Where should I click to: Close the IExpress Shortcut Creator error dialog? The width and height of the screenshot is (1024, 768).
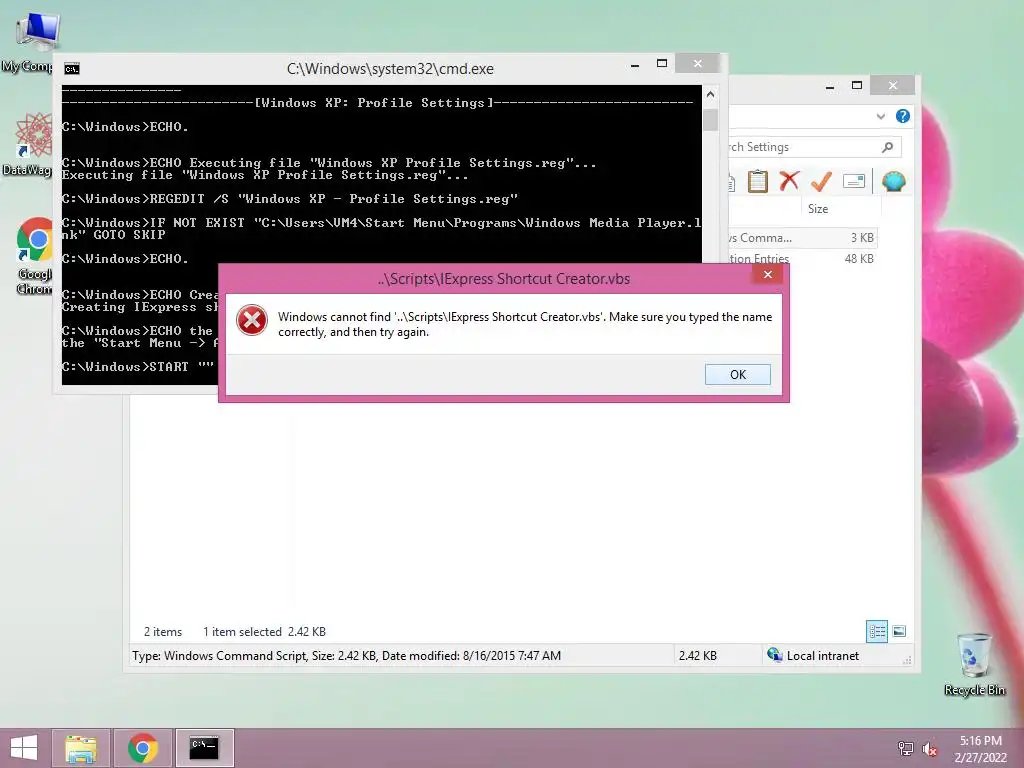[768, 274]
